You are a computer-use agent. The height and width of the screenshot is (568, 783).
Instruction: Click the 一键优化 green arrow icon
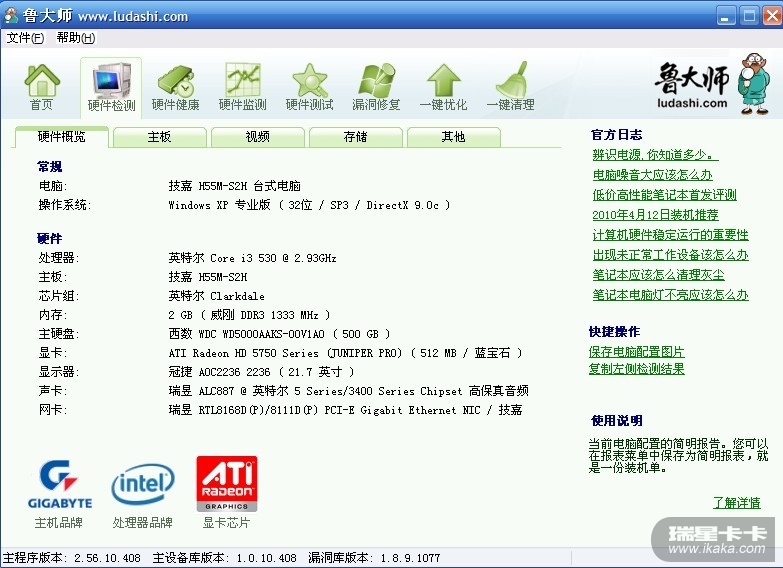[x=443, y=87]
